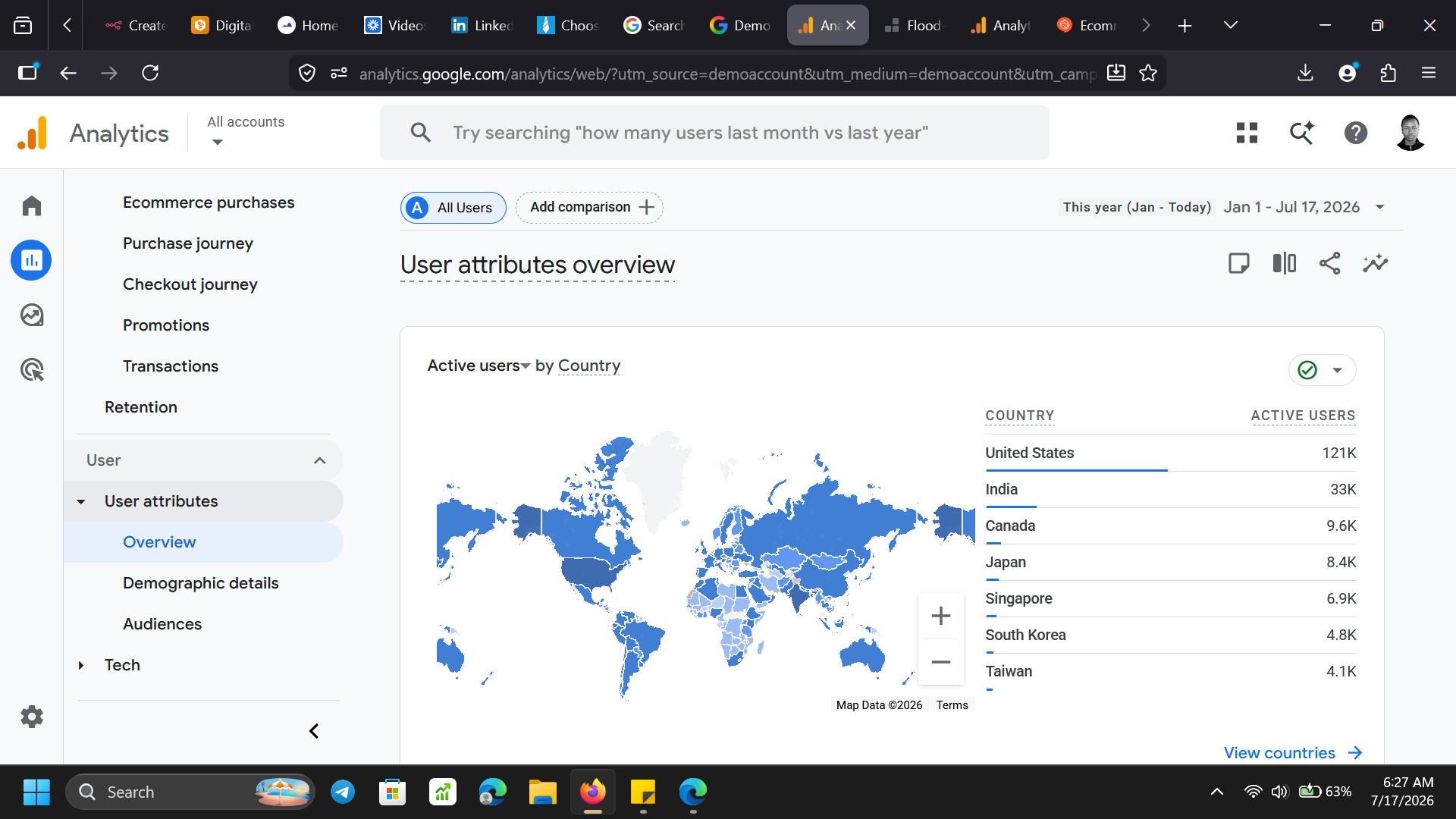This screenshot has height=819, width=1456.
Task: Open the Firefox application menu icon
Action: click(x=1429, y=73)
